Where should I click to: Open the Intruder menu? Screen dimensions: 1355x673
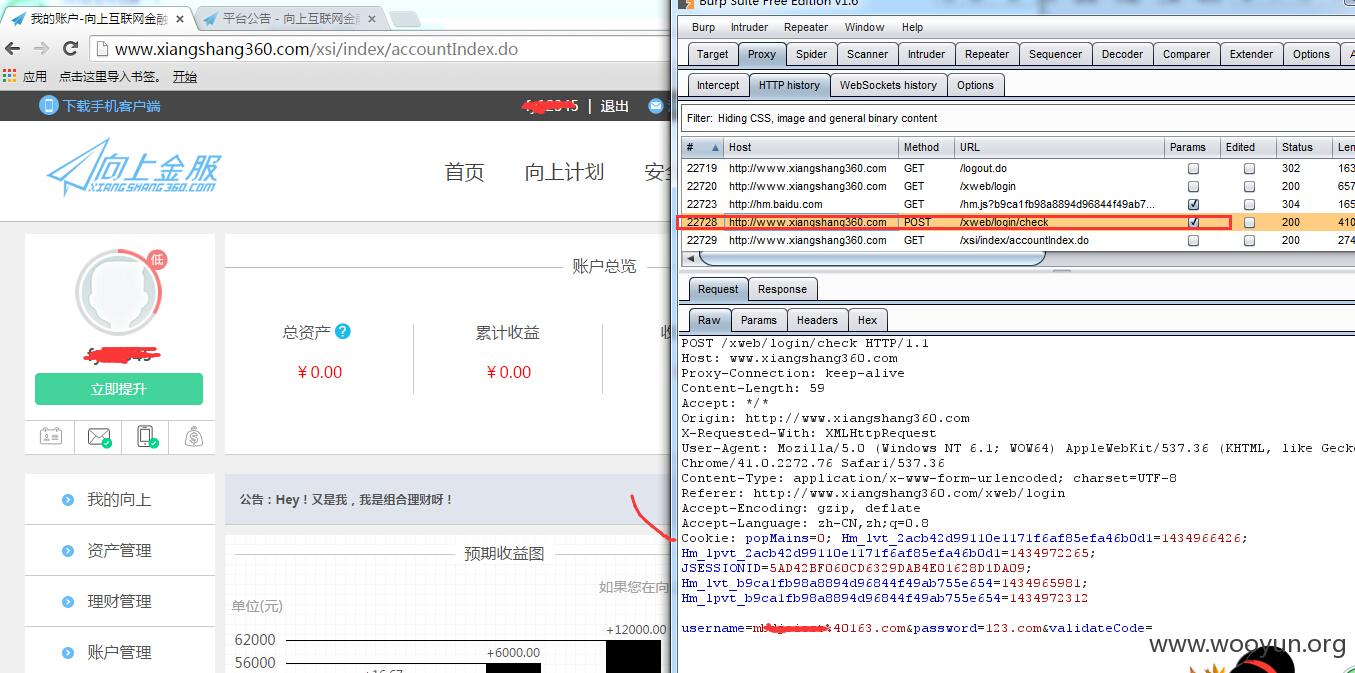point(749,27)
